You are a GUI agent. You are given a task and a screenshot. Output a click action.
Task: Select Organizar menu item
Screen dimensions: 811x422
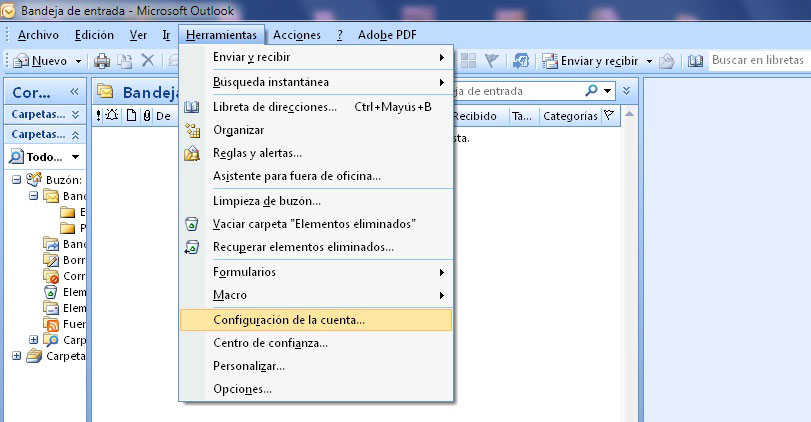click(x=316, y=130)
